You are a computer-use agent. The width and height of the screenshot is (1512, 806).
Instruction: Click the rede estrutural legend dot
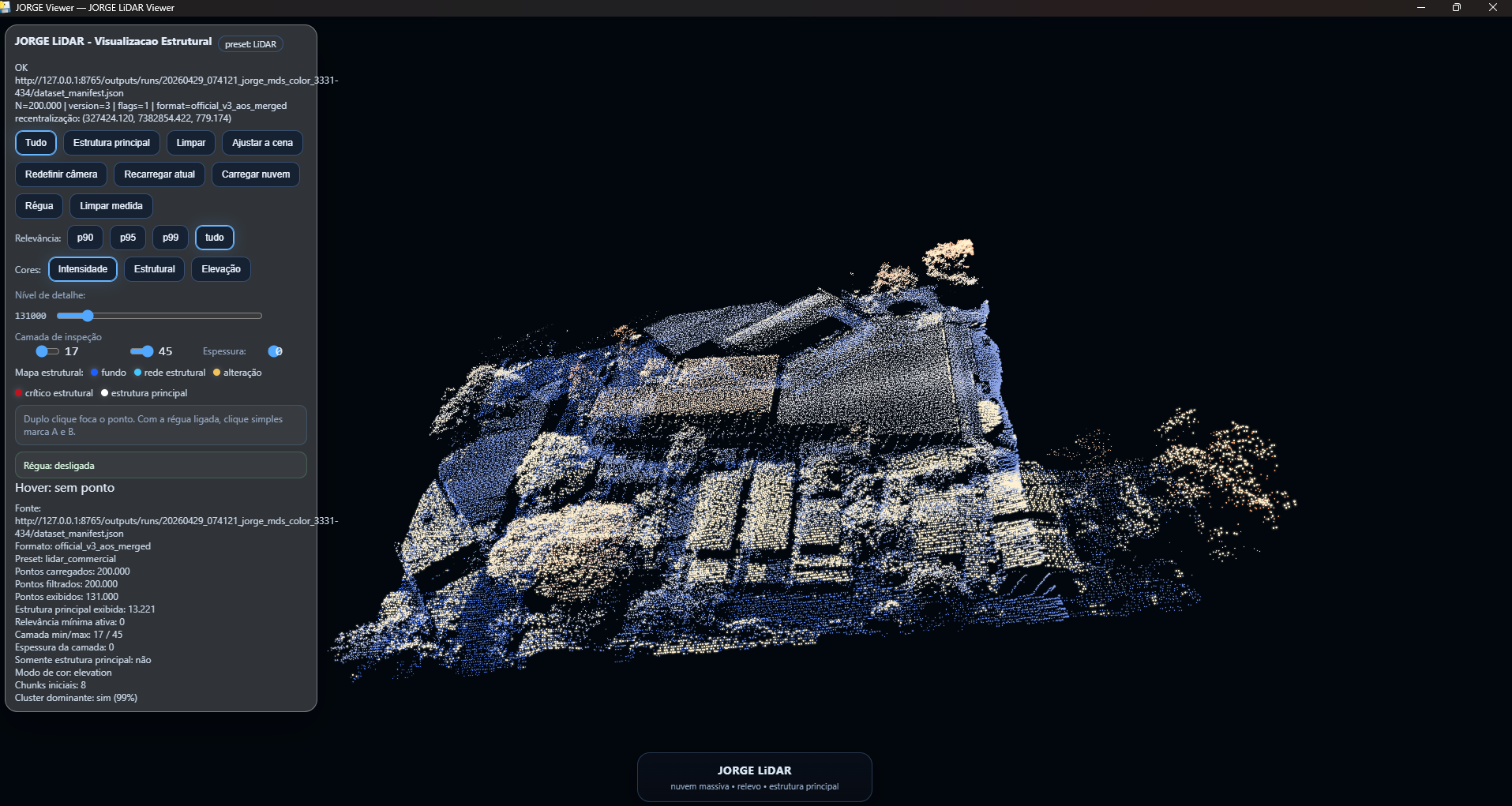click(137, 373)
